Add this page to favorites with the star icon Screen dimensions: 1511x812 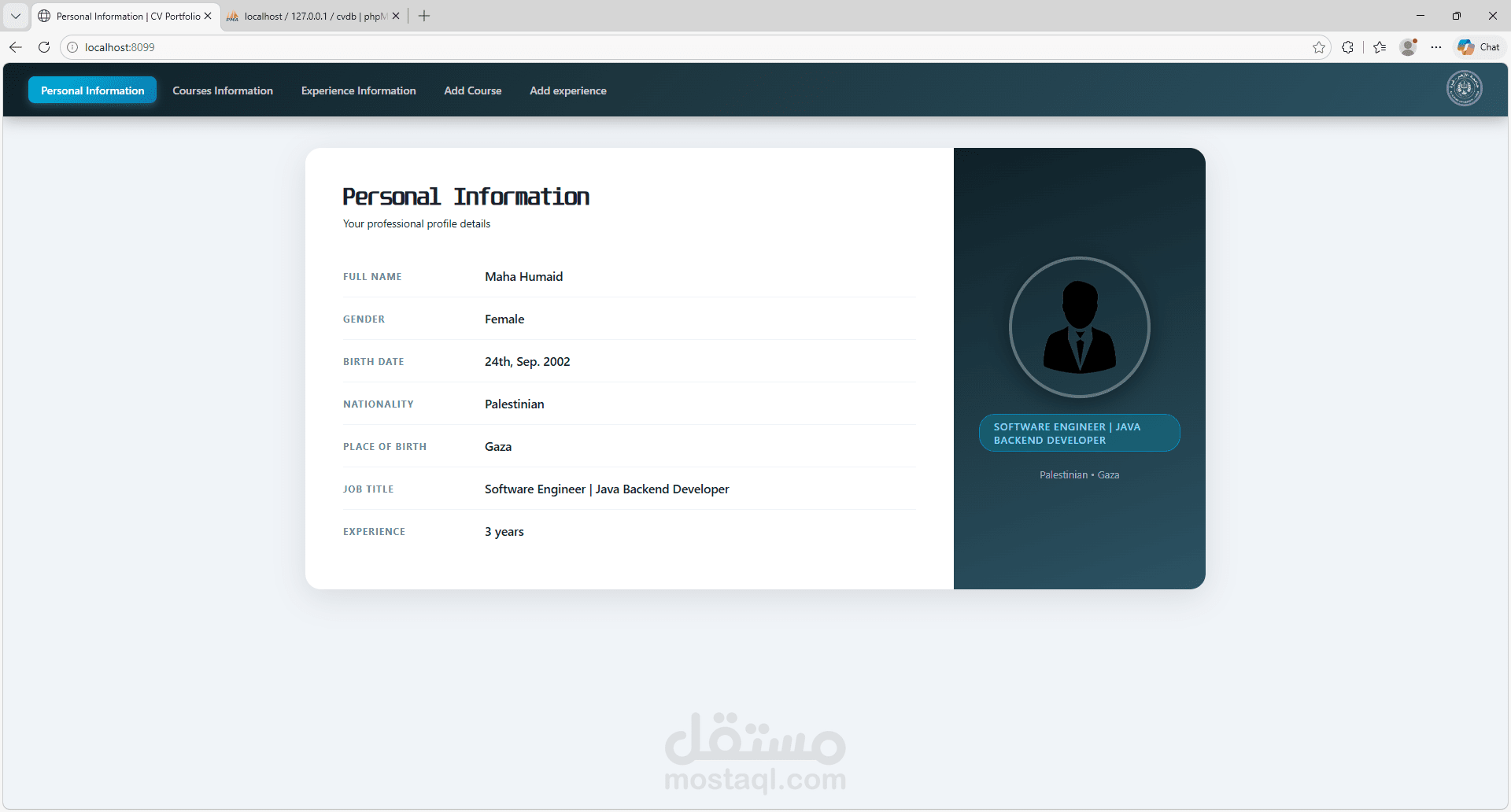coord(1320,47)
